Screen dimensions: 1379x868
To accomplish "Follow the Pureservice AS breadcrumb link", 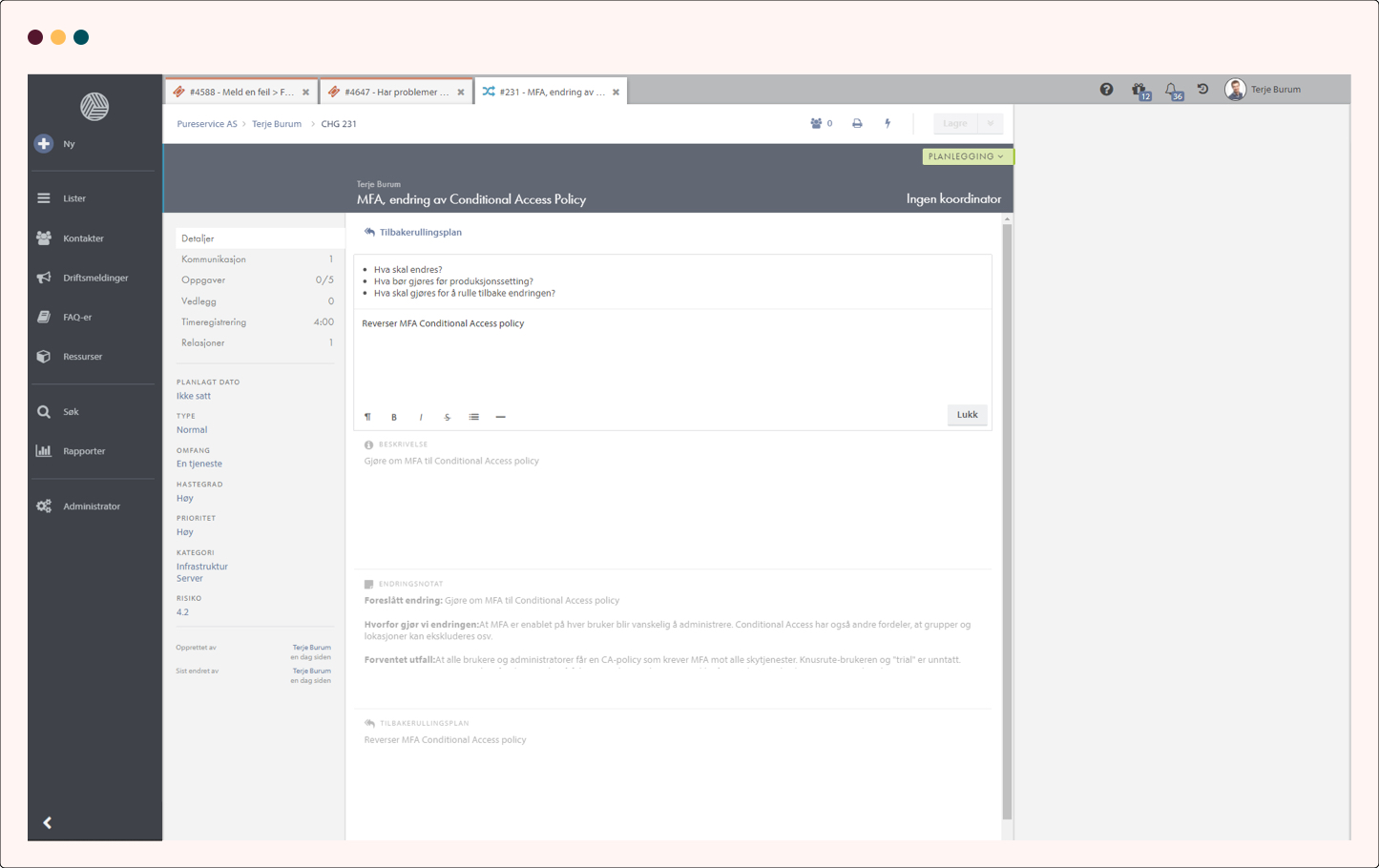I will pos(206,124).
